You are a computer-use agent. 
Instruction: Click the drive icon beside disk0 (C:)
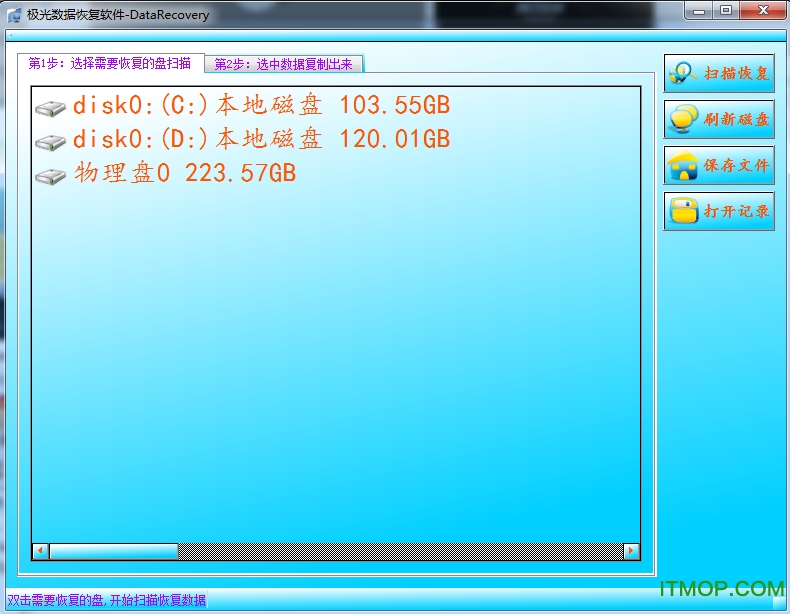click(x=50, y=108)
